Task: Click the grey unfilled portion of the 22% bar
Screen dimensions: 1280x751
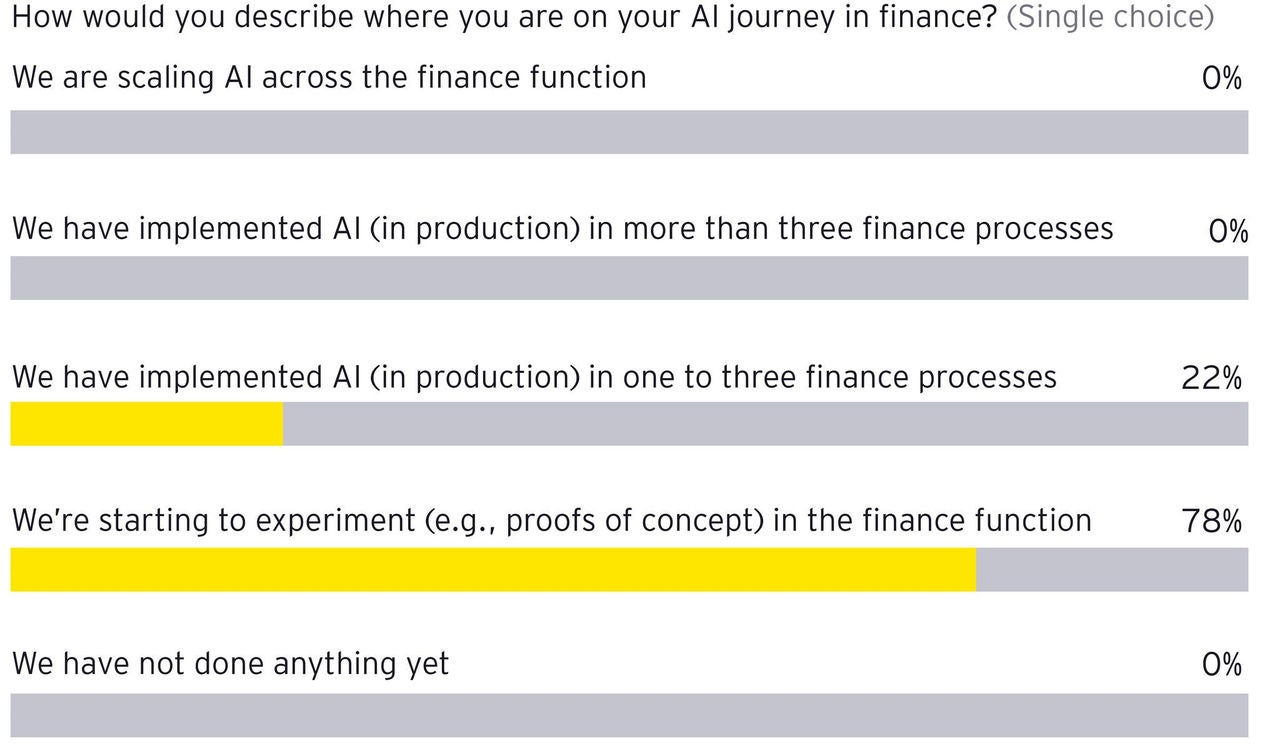Action: click(x=765, y=424)
